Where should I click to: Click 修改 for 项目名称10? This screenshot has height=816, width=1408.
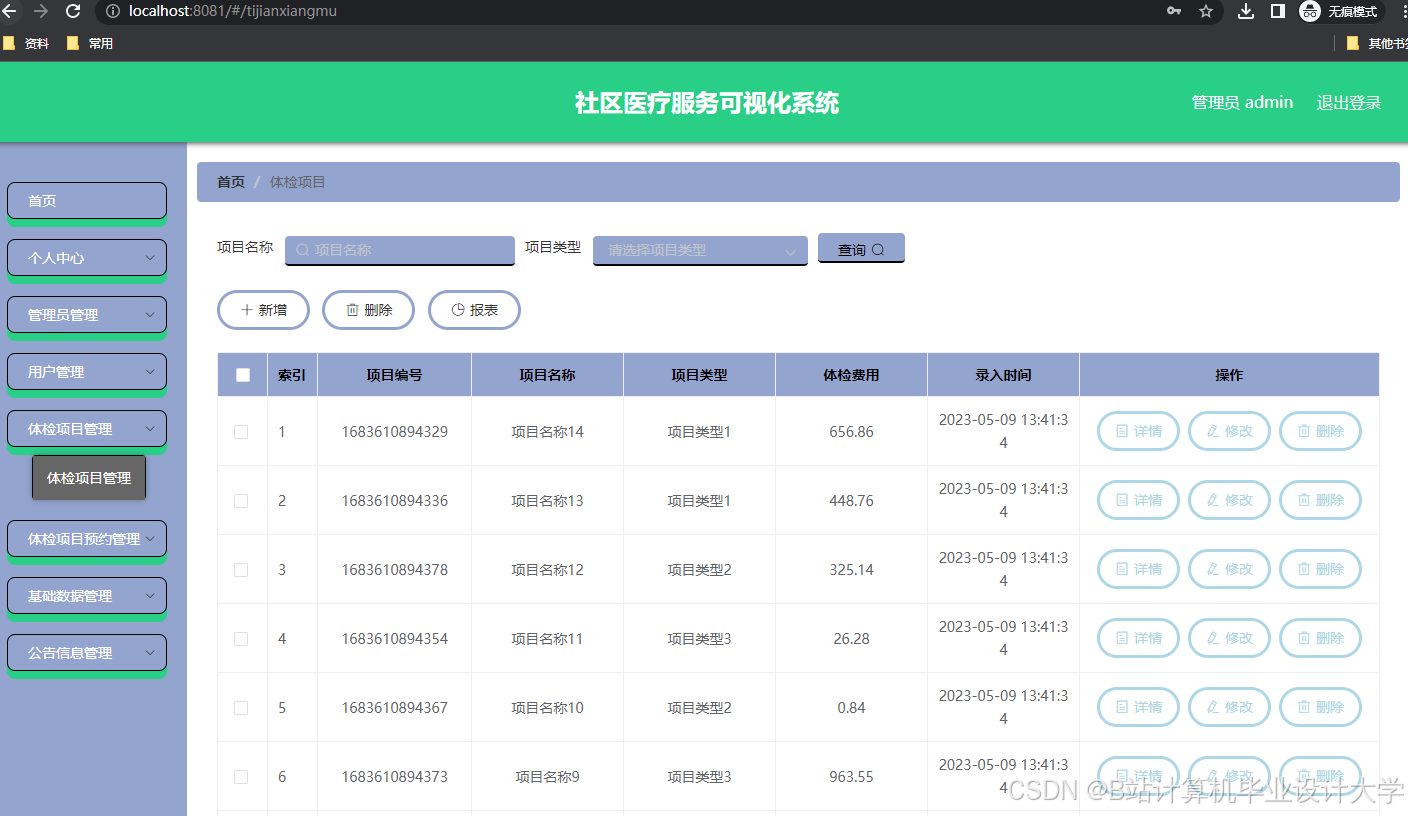tap(1229, 707)
